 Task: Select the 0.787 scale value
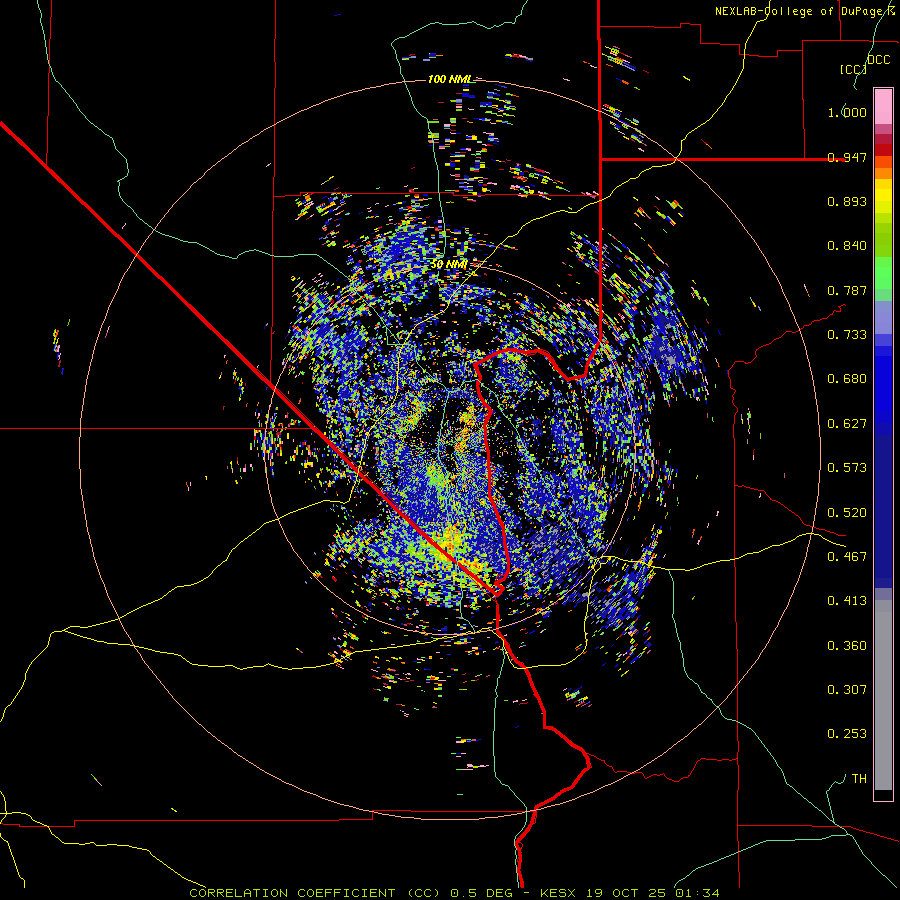coord(847,290)
